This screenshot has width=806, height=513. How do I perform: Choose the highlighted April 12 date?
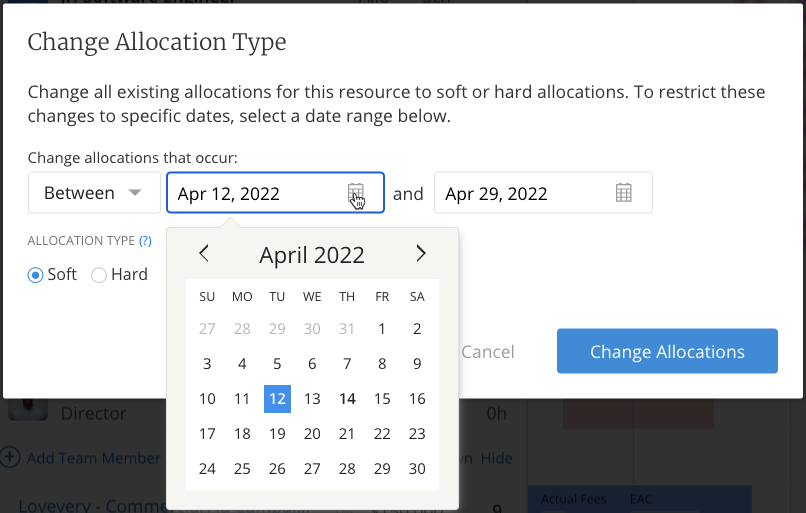[277, 399]
